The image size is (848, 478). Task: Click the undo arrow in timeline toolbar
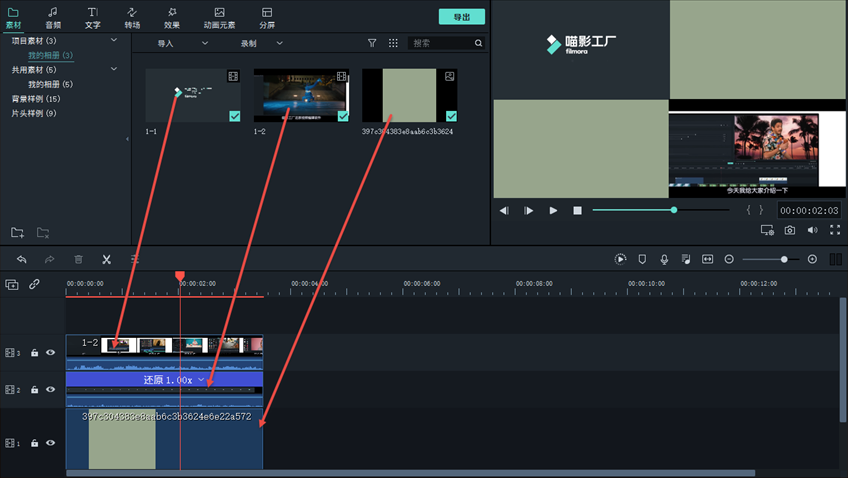click(22, 259)
